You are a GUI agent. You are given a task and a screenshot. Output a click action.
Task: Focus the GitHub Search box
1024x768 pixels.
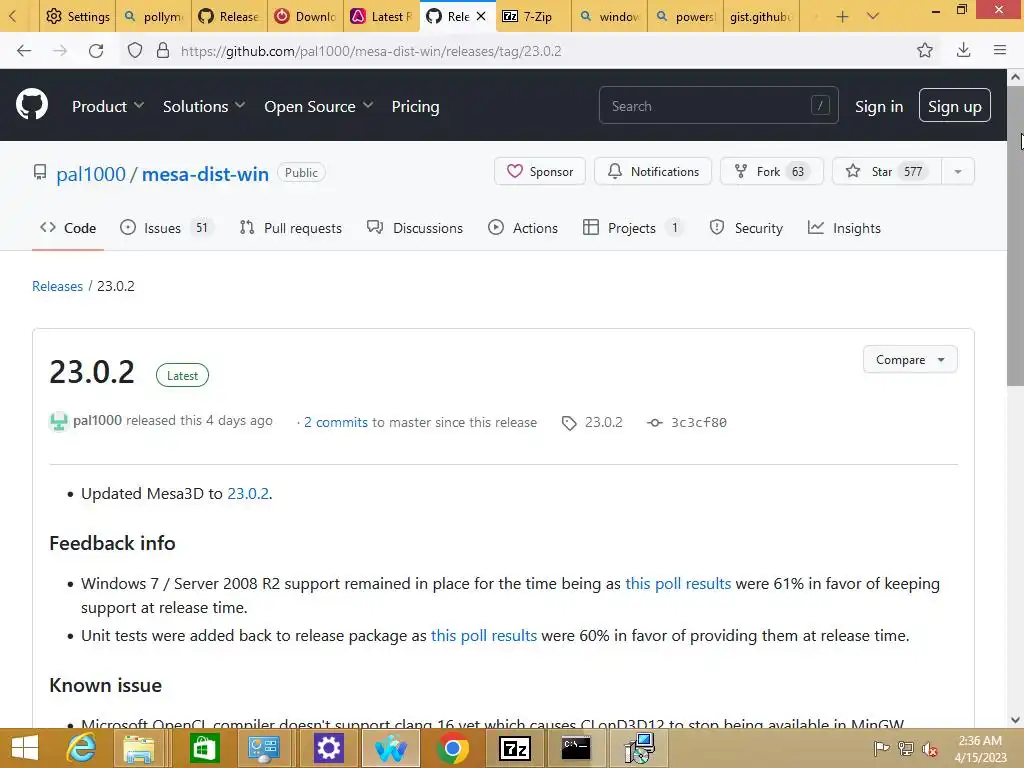718,105
